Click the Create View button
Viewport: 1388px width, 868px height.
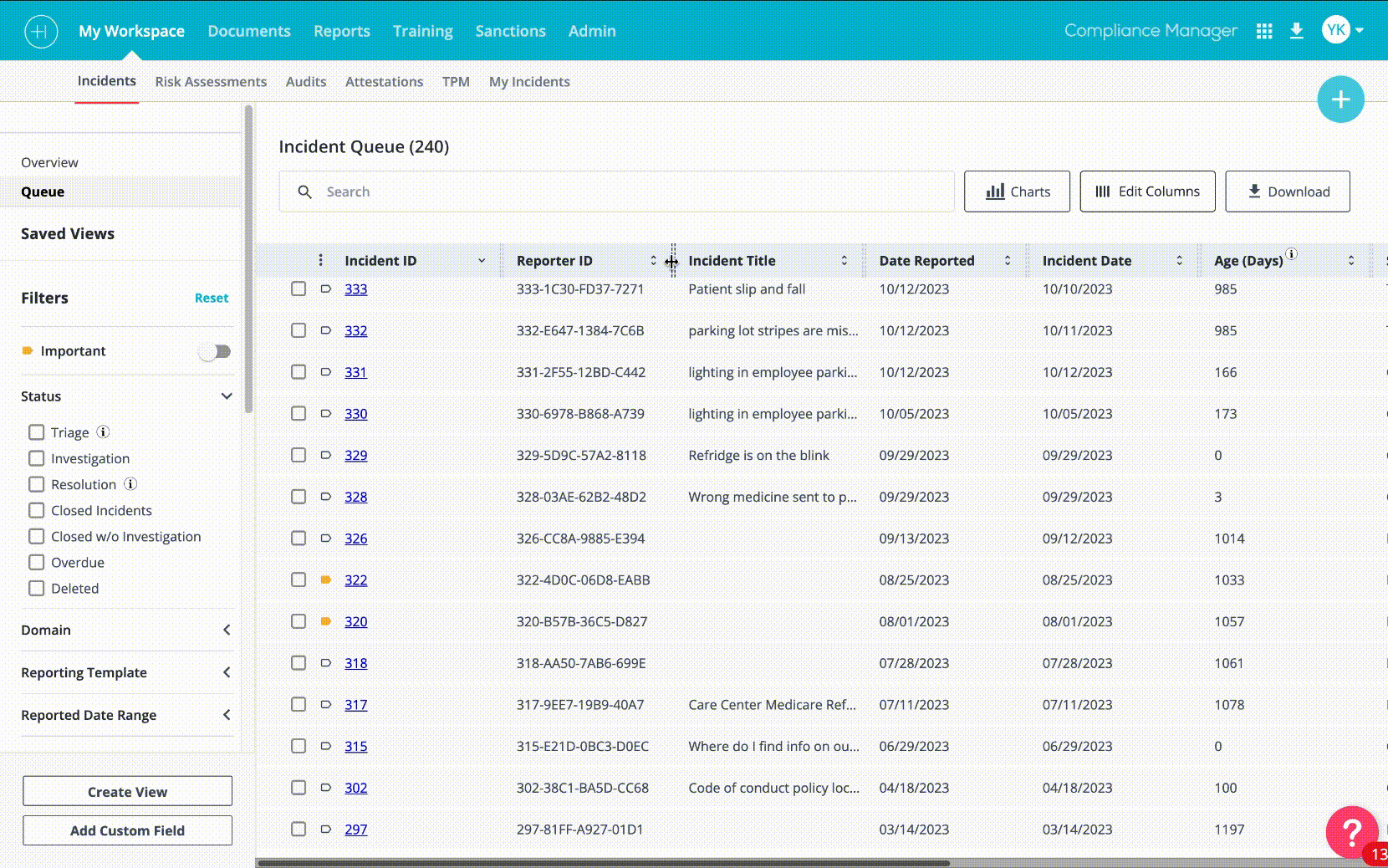(127, 791)
